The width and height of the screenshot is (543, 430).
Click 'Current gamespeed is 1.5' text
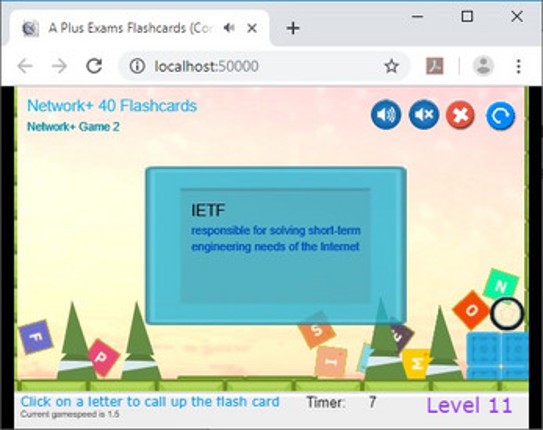(x=70, y=414)
